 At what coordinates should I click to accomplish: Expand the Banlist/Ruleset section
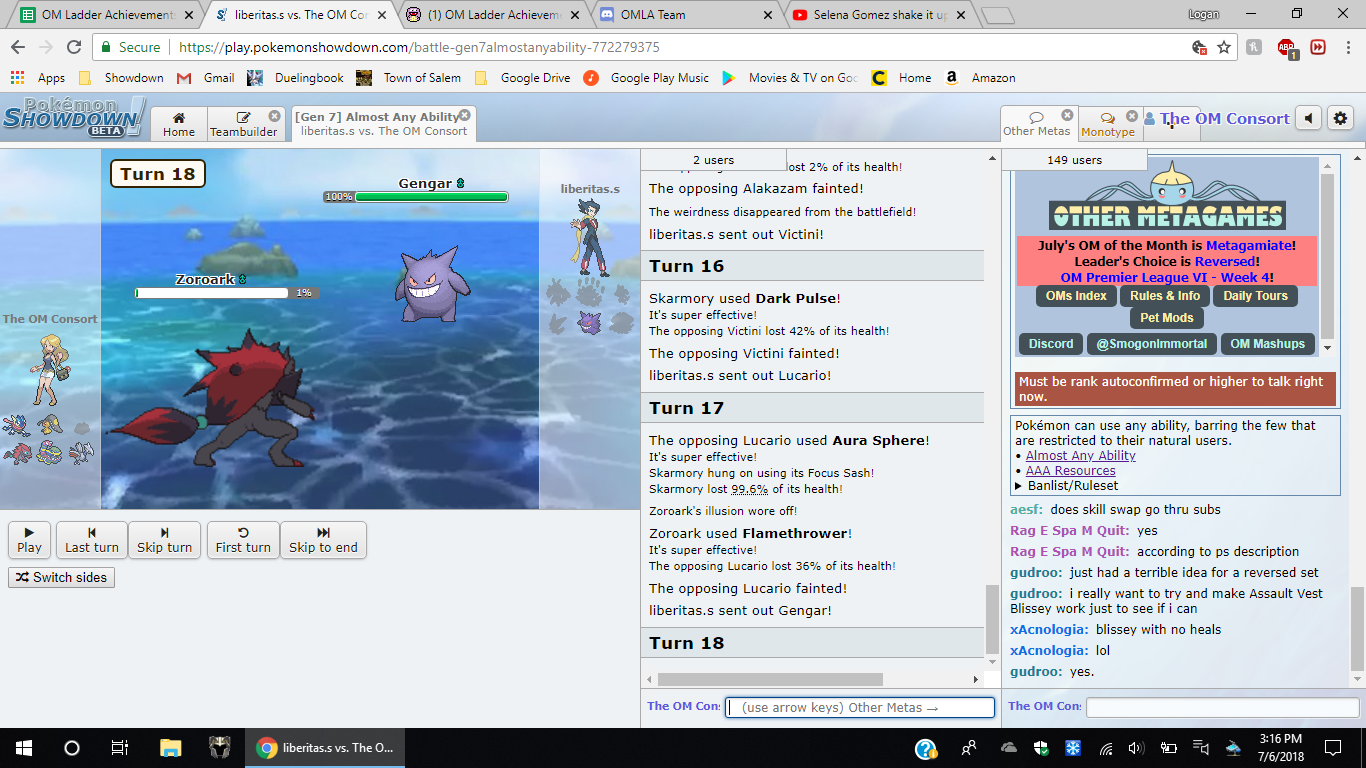(x=1069, y=486)
